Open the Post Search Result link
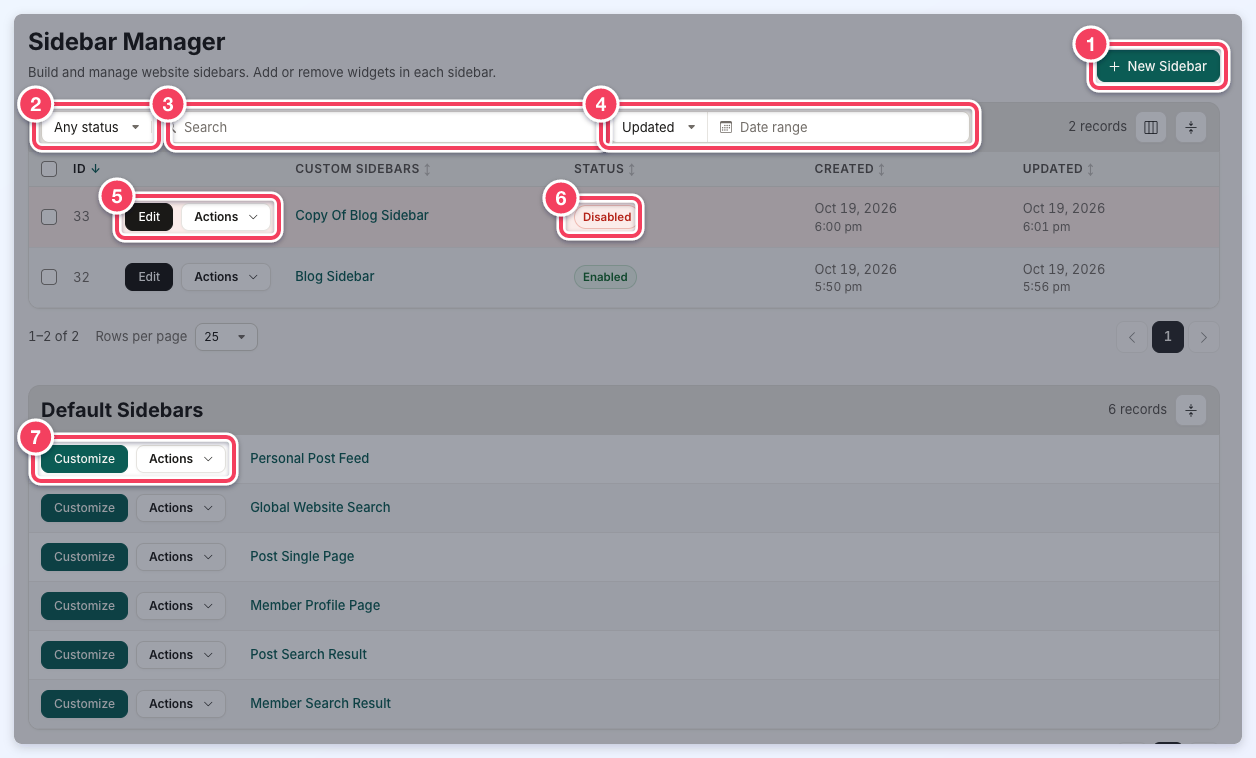This screenshot has width=1256, height=758. click(309, 654)
